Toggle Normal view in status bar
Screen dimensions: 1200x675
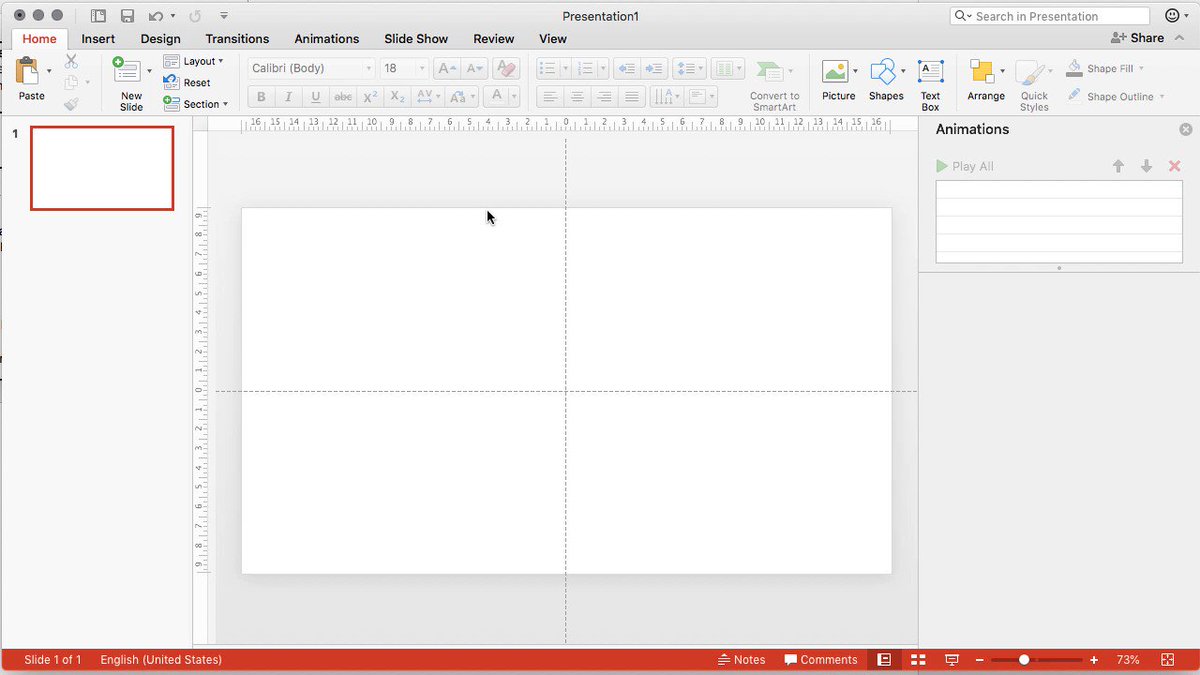(x=884, y=660)
